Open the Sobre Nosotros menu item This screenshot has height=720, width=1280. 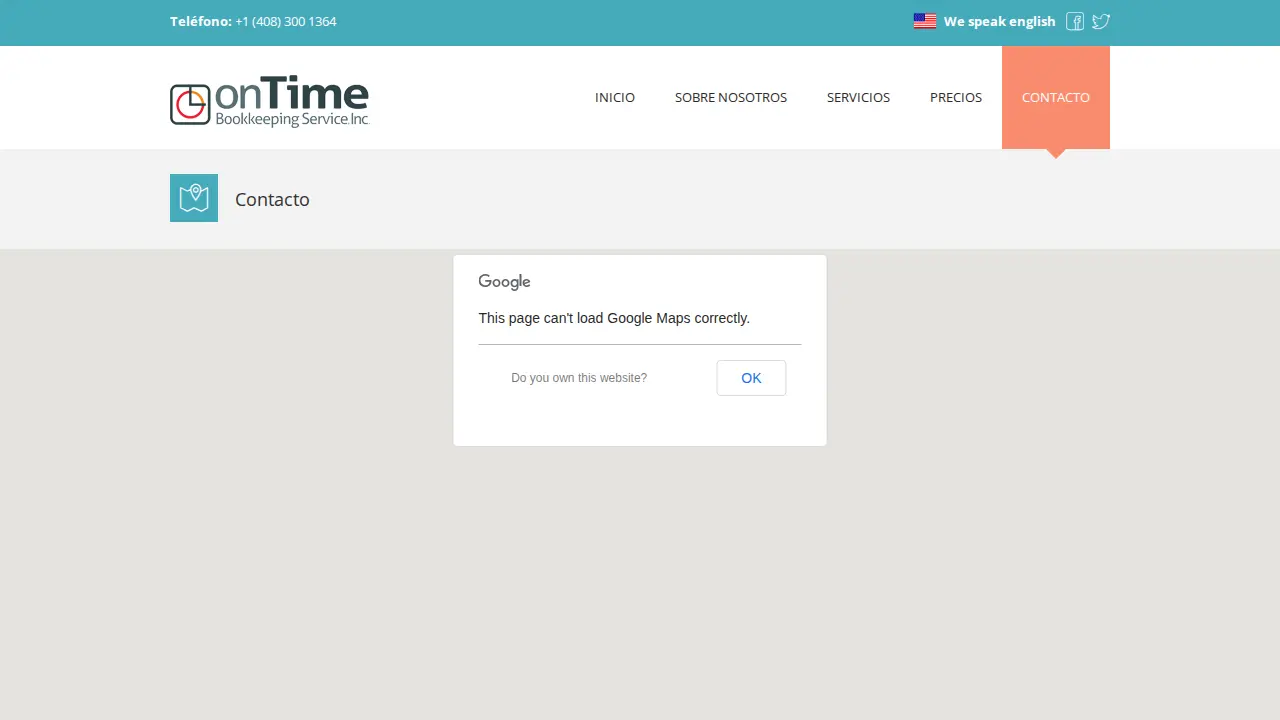[731, 97]
